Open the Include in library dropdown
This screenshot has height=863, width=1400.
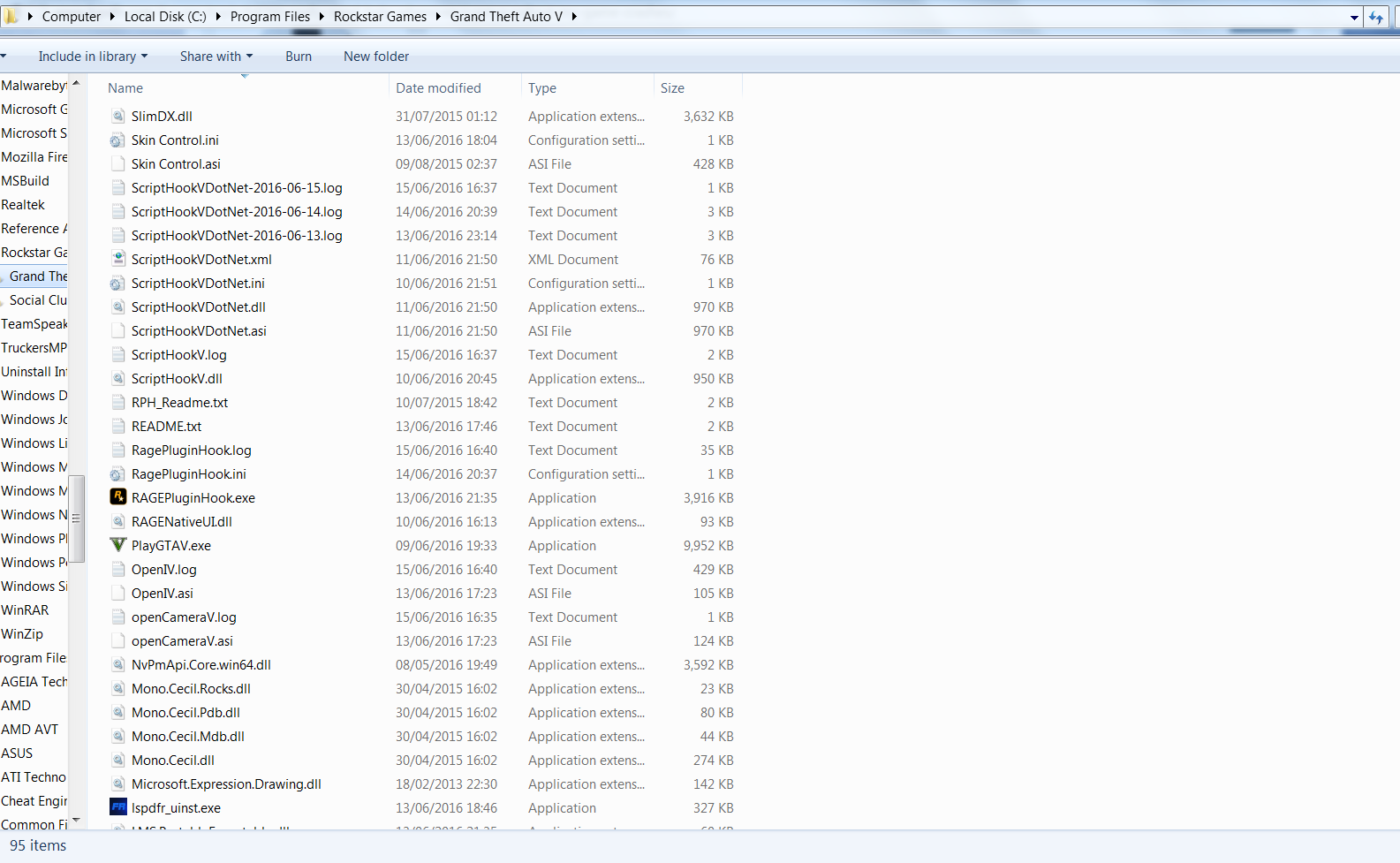[93, 57]
